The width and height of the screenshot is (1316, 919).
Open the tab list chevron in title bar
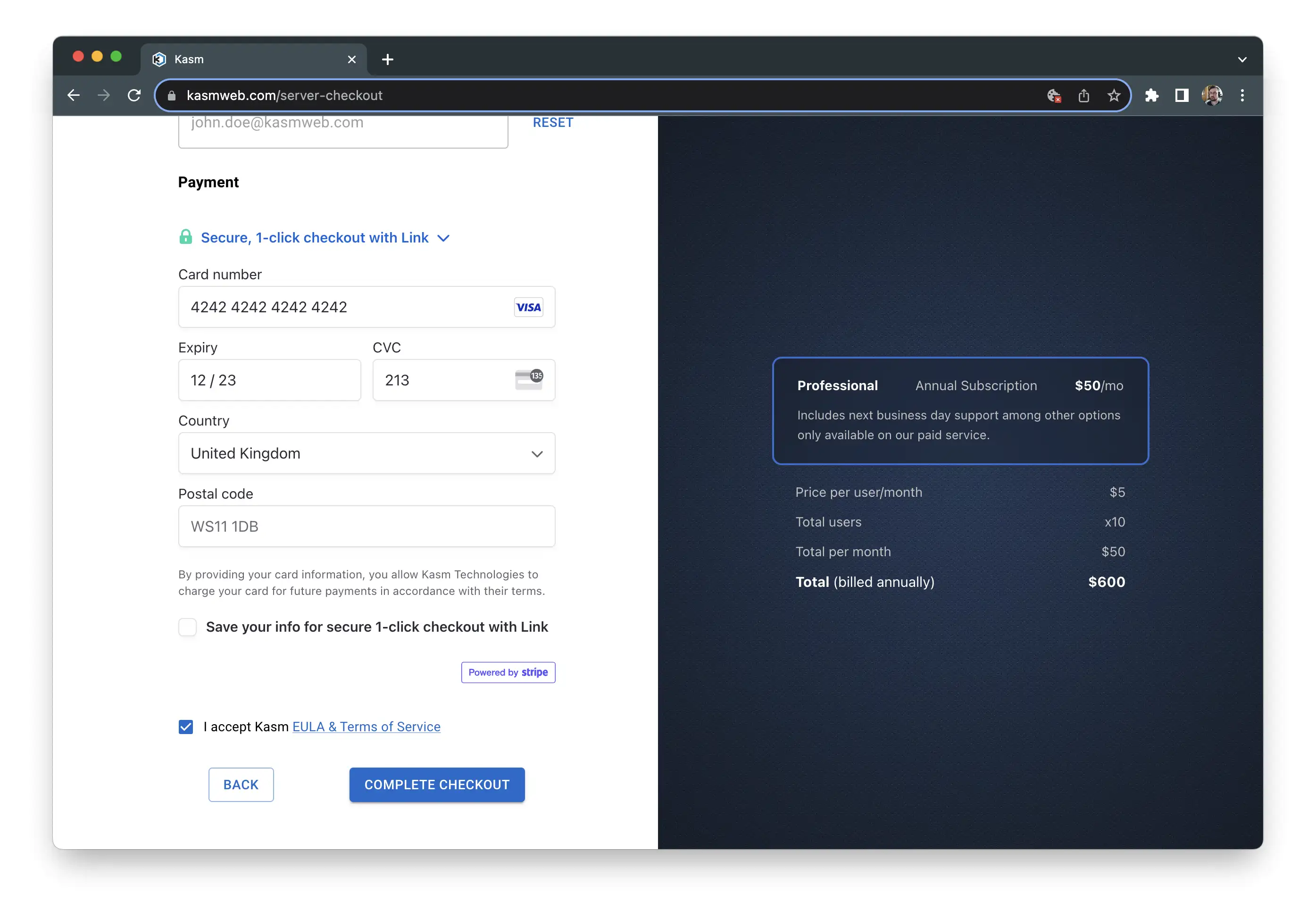[x=1241, y=59]
